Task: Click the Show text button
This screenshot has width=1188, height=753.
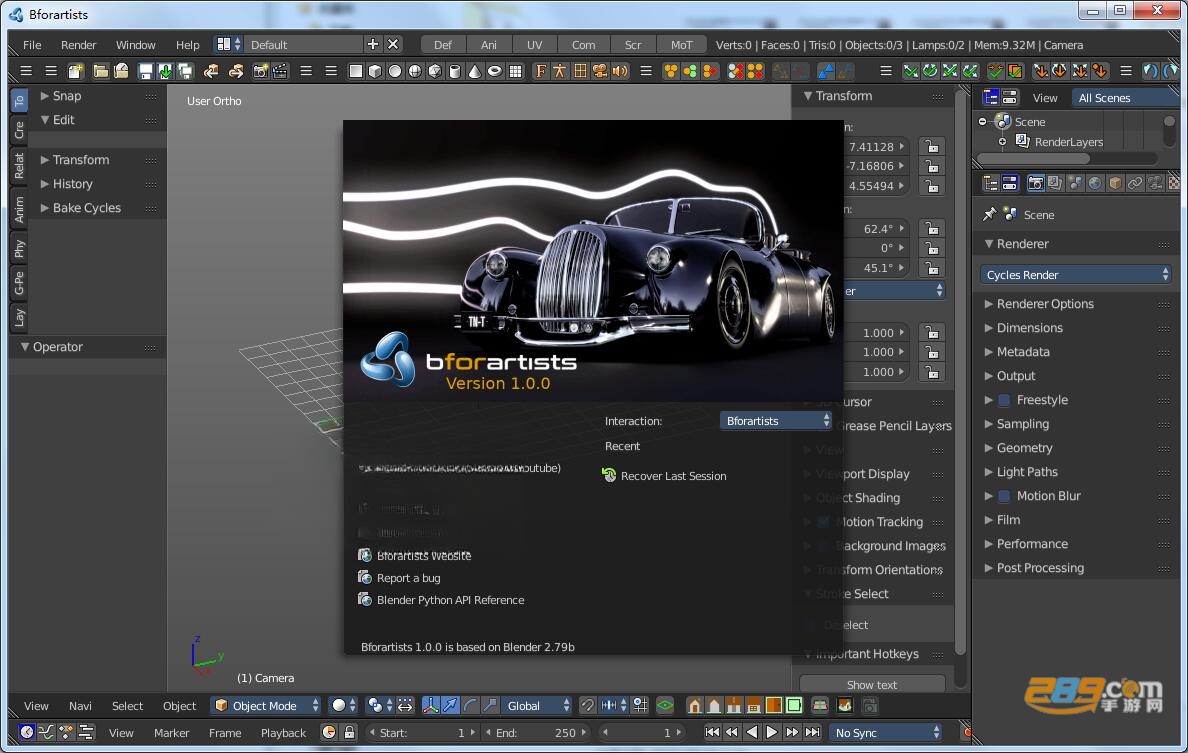Action: click(x=871, y=684)
